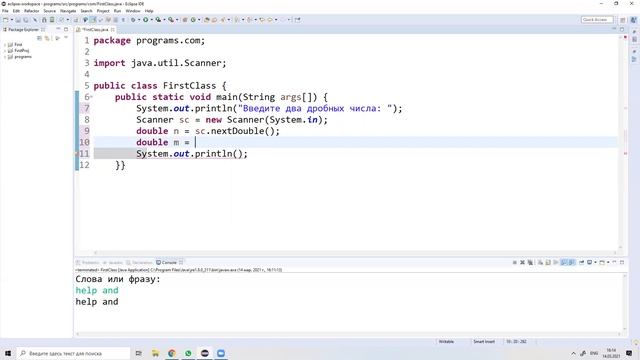Screen dimensions: 640x360
Task: Click the Open Perspective icon
Action: (623, 20)
